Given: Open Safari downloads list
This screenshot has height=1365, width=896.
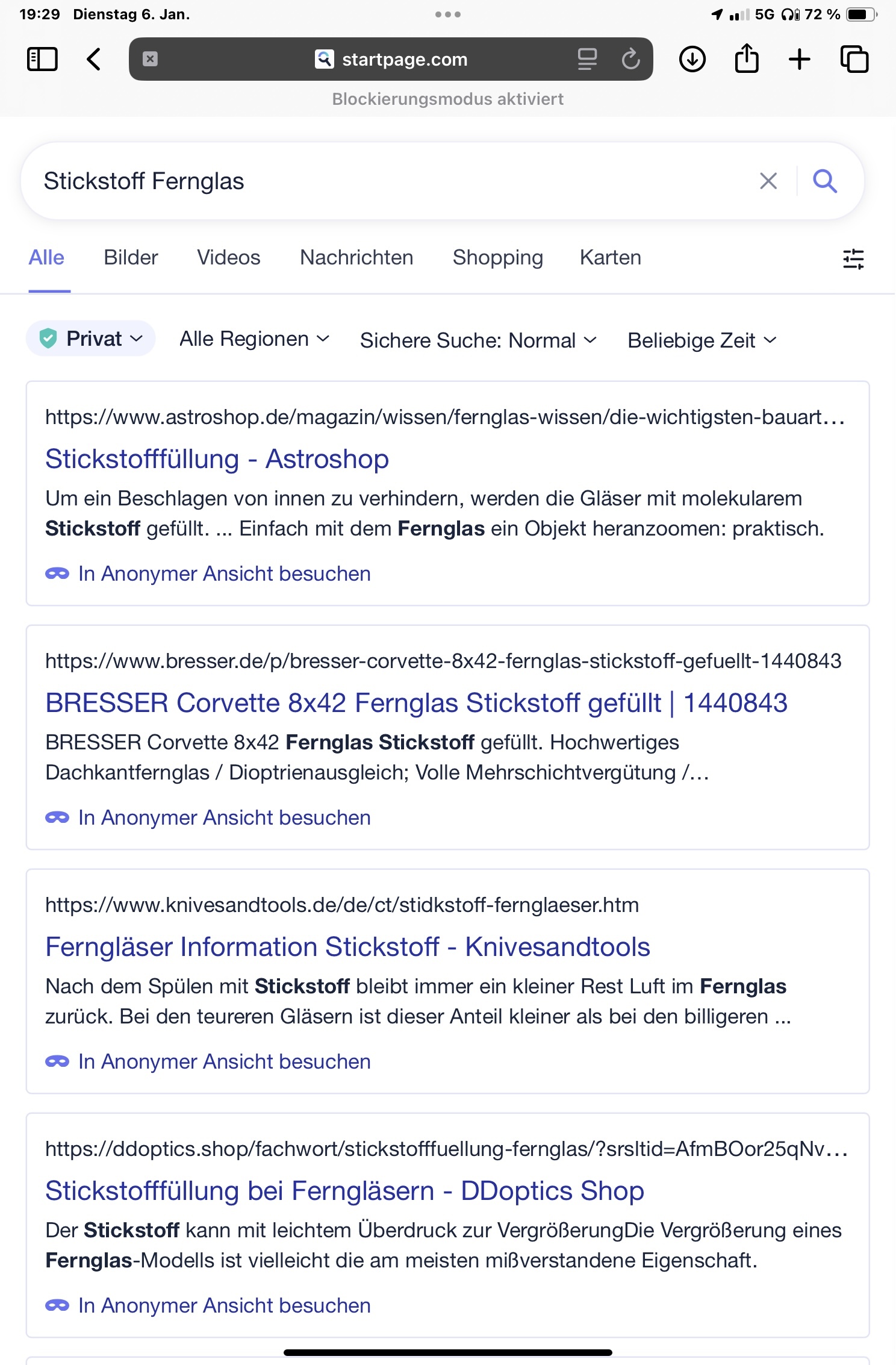Looking at the screenshot, I should pyautogui.click(x=692, y=60).
